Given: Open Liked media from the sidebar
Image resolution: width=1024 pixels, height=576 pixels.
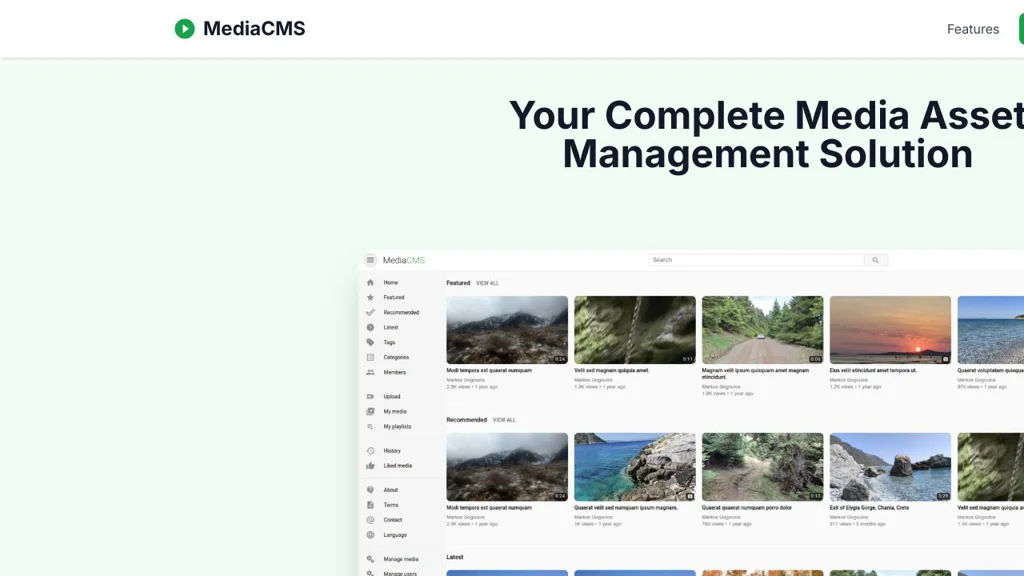Looking at the screenshot, I should (398, 466).
